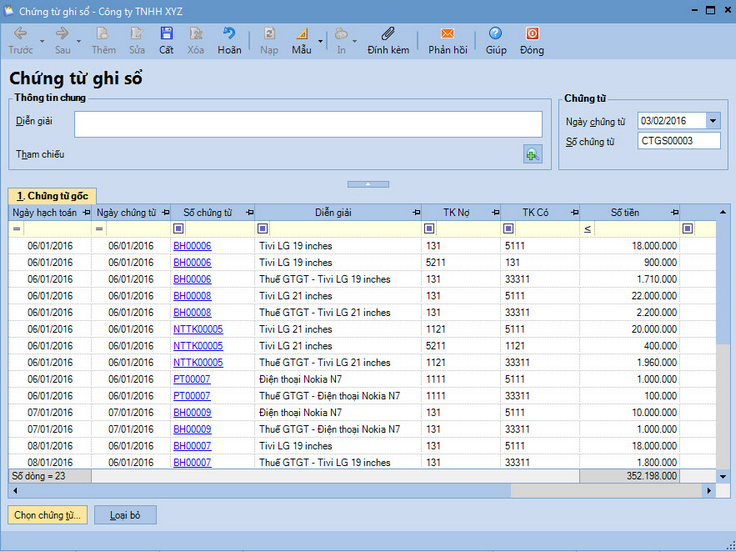Click the In print icon

click(341, 33)
